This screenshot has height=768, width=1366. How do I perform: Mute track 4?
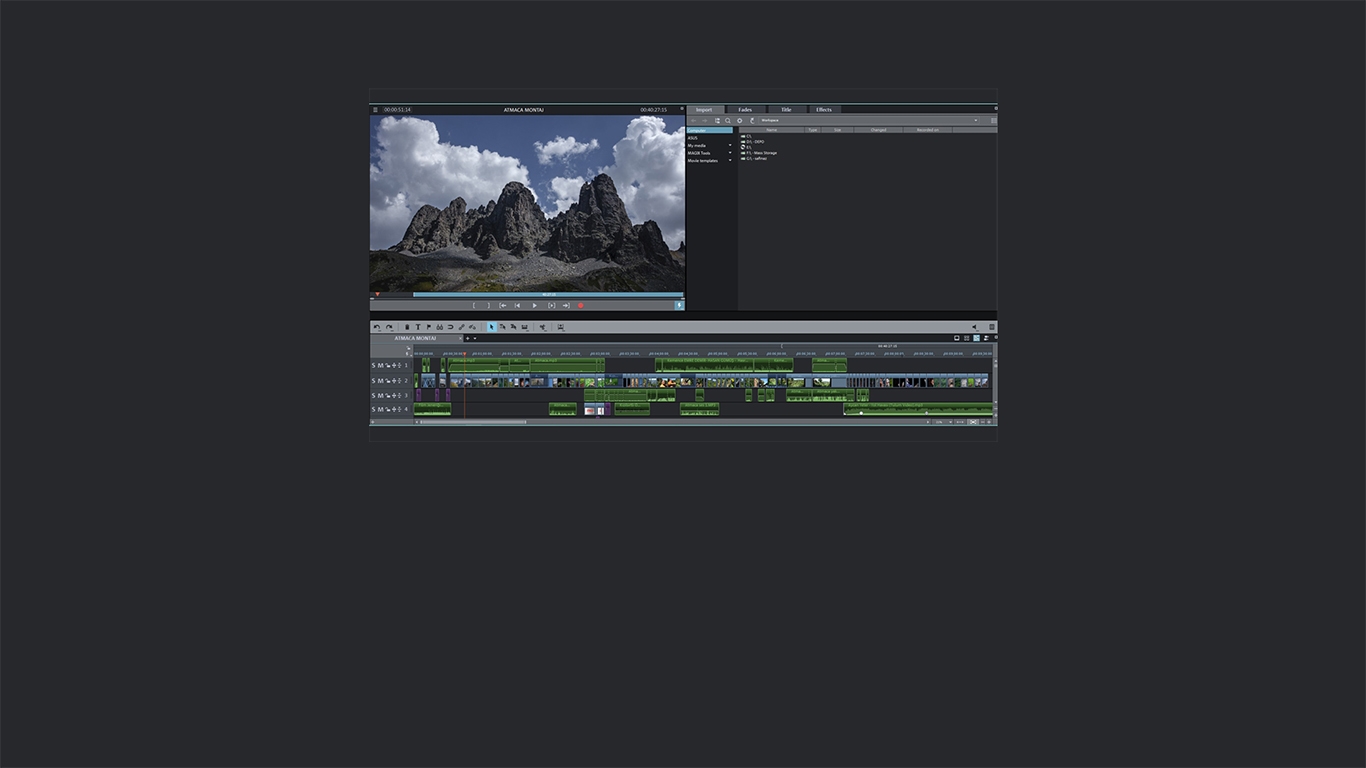point(380,410)
